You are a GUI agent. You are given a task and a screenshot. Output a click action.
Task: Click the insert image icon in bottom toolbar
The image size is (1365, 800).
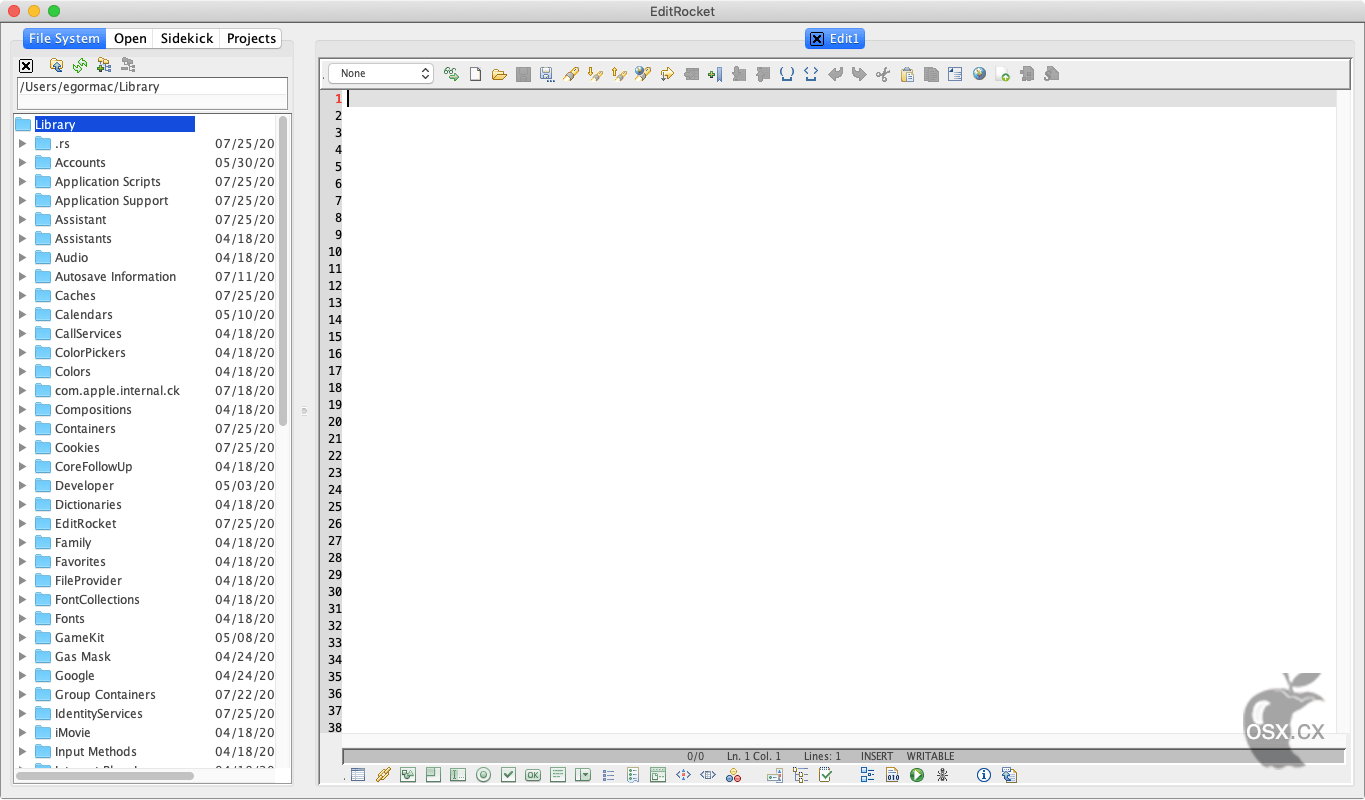coord(408,775)
